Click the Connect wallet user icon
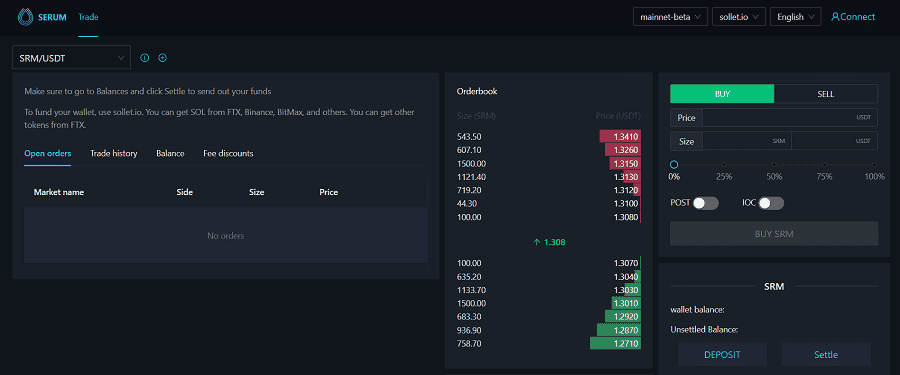The image size is (900, 375). click(x=835, y=17)
